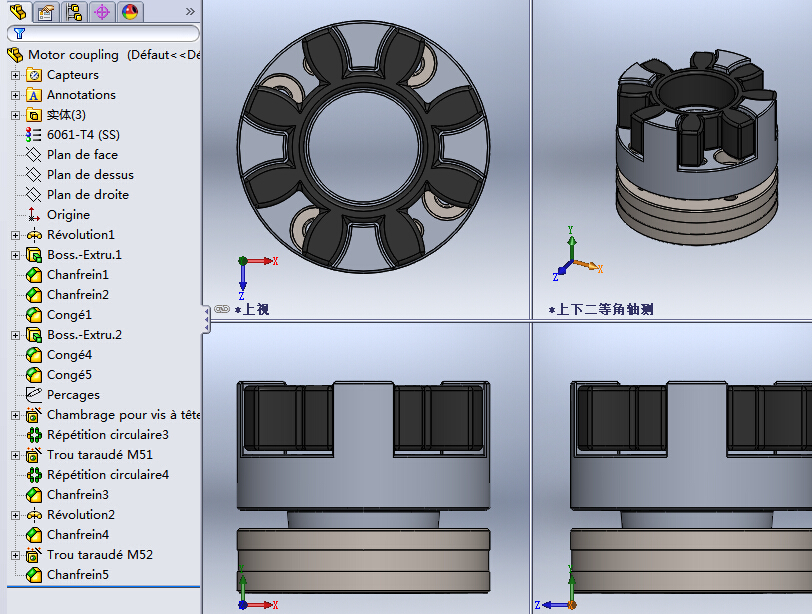Select the solid bodies folder icon

34,115
